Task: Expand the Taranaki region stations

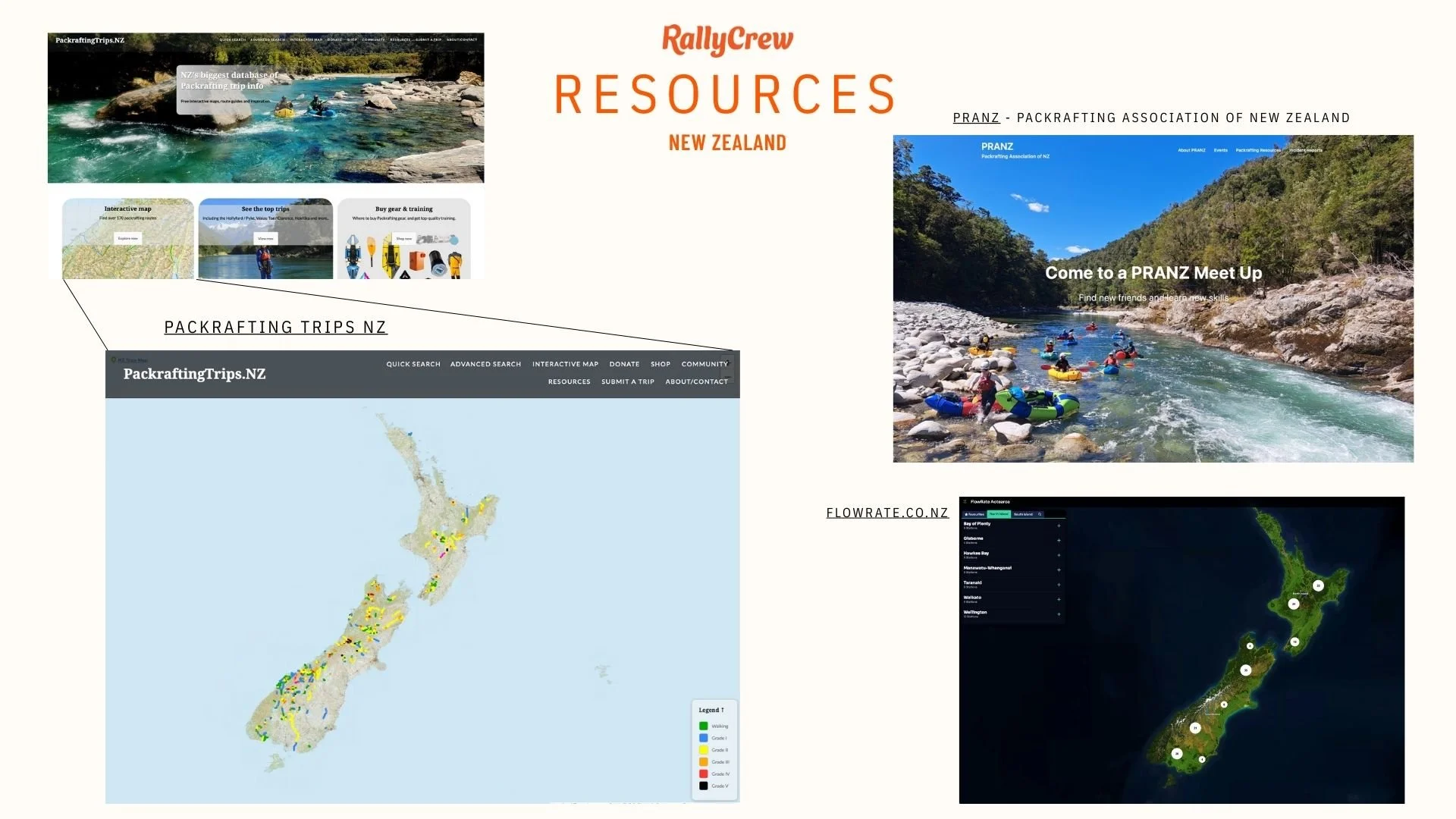Action: pyautogui.click(x=1059, y=585)
